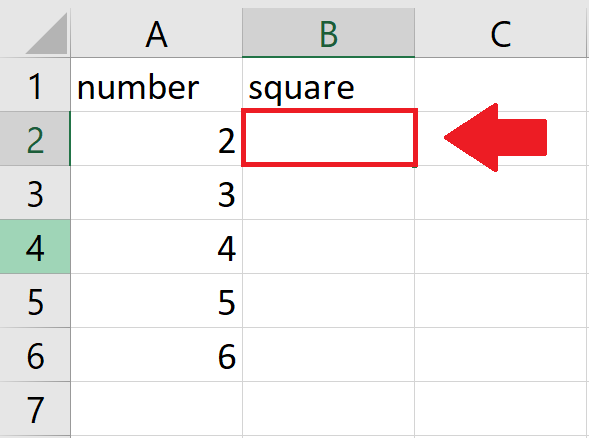Select row 3 header

35,193
